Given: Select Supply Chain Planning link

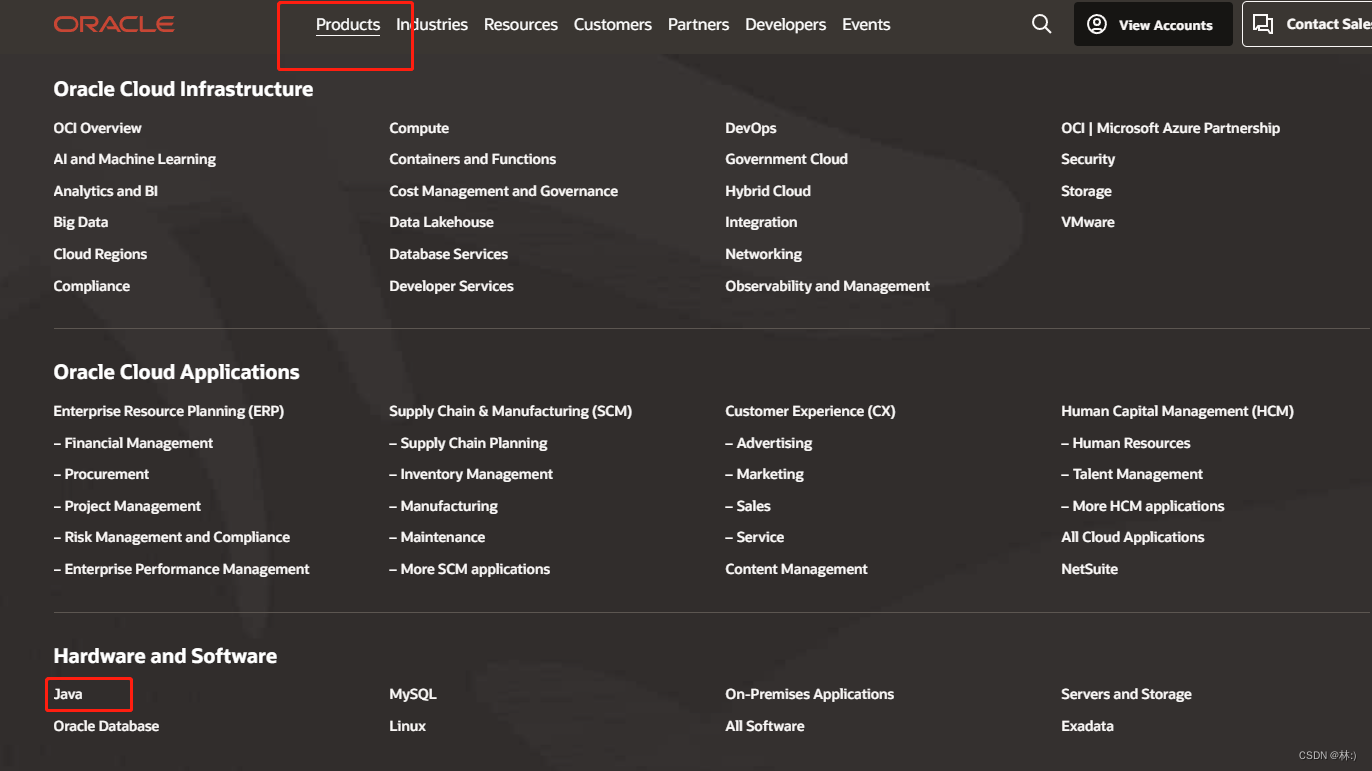Looking at the screenshot, I should tap(468, 443).
